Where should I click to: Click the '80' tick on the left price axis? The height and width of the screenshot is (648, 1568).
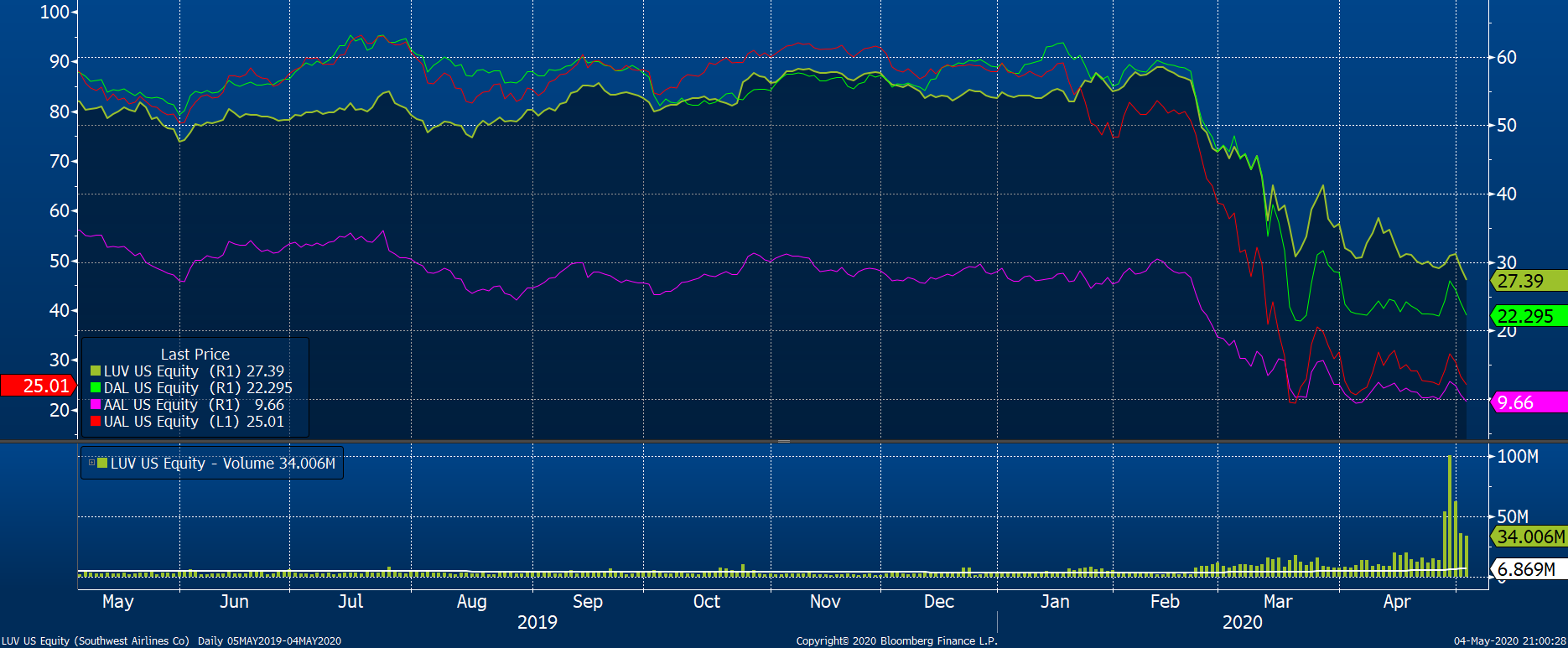pos(60,111)
